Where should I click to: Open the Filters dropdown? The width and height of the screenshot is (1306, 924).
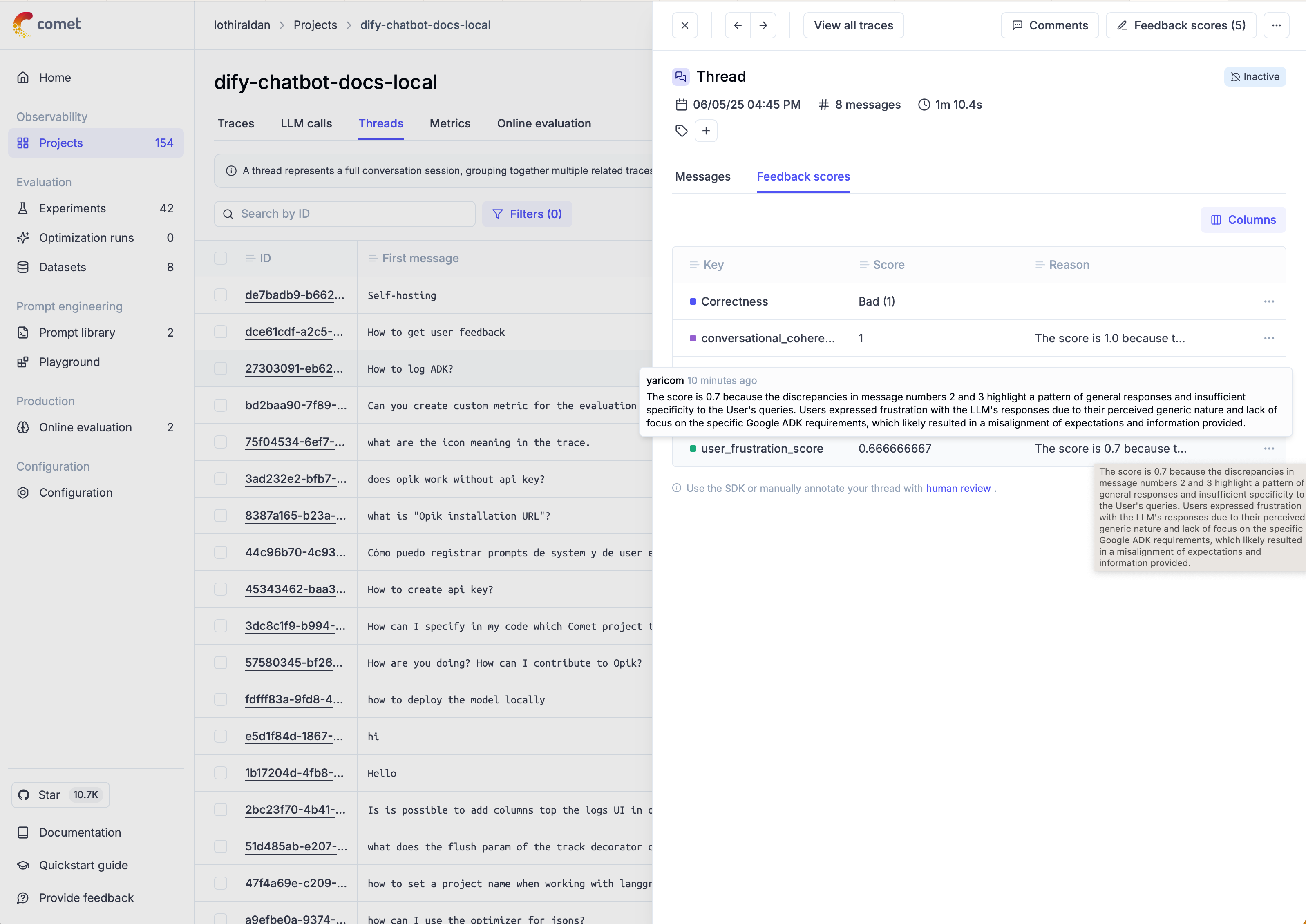click(527, 214)
